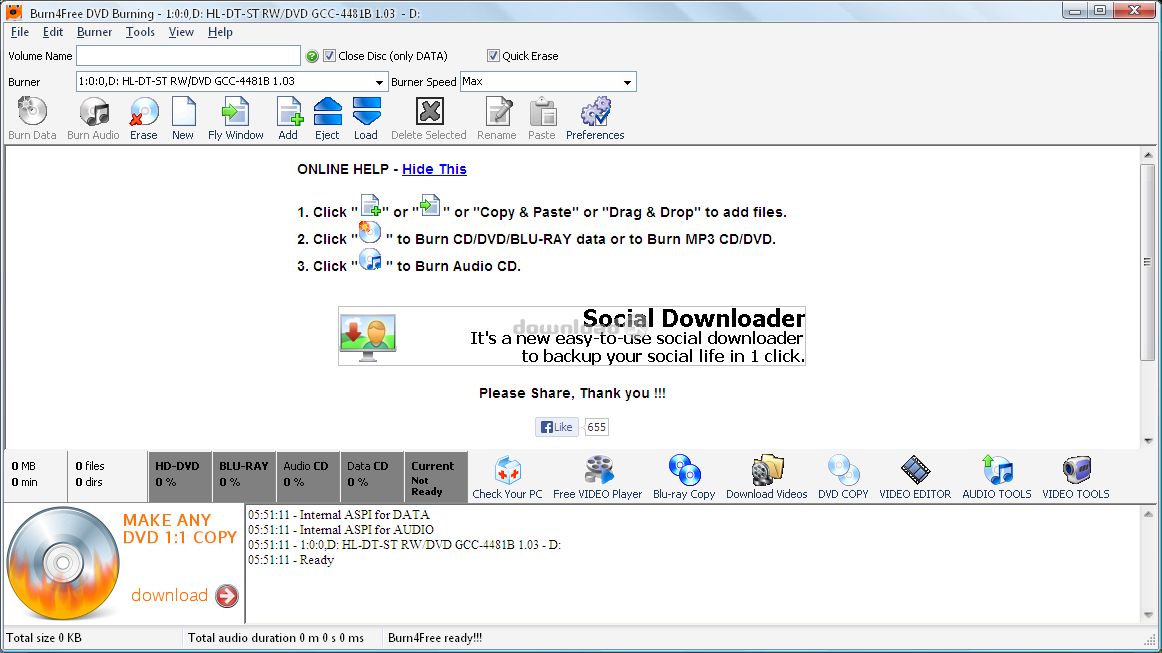Open the Tools menu
The height and width of the screenshot is (653, 1162).
point(140,32)
